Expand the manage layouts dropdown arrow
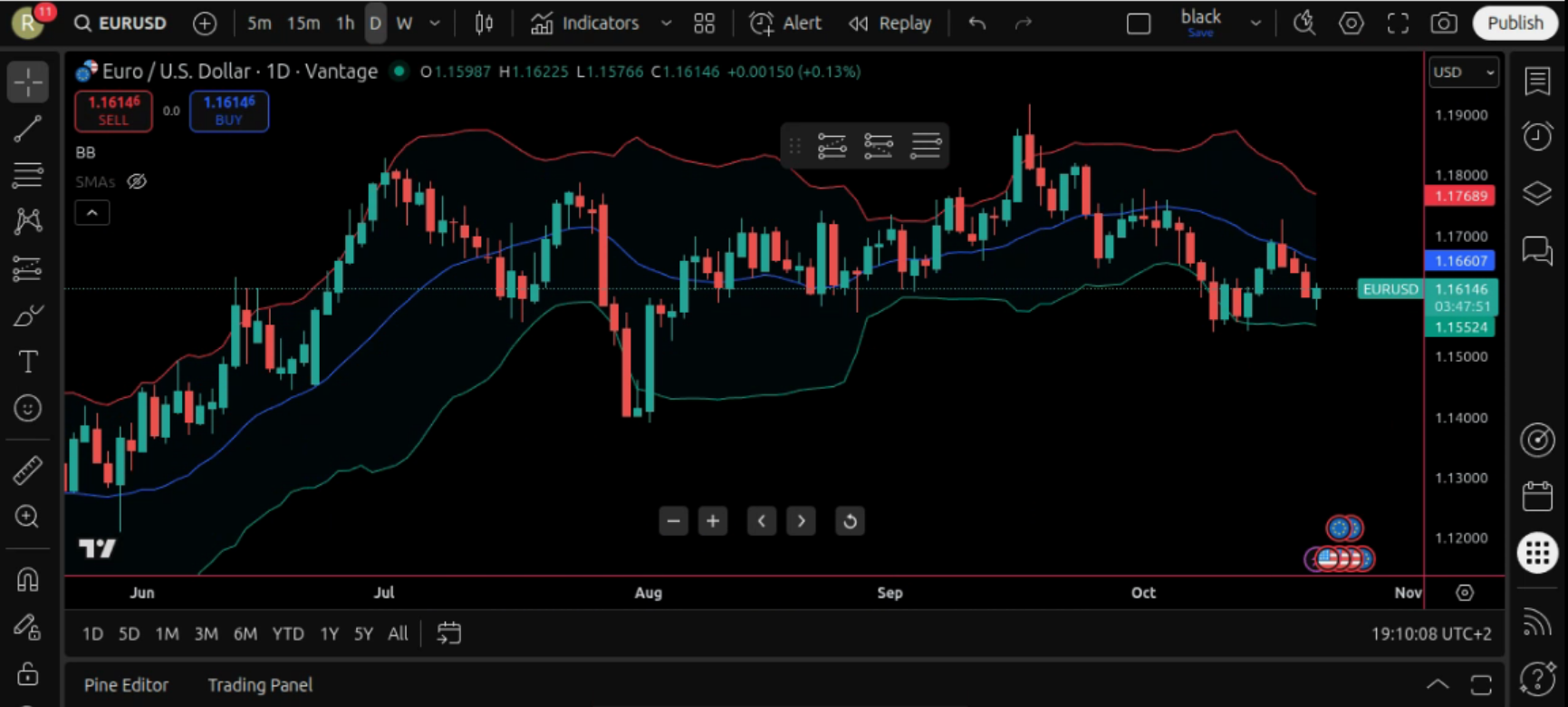Image resolution: width=1568 pixels, height=707 pixels. tap(1255, 24)
